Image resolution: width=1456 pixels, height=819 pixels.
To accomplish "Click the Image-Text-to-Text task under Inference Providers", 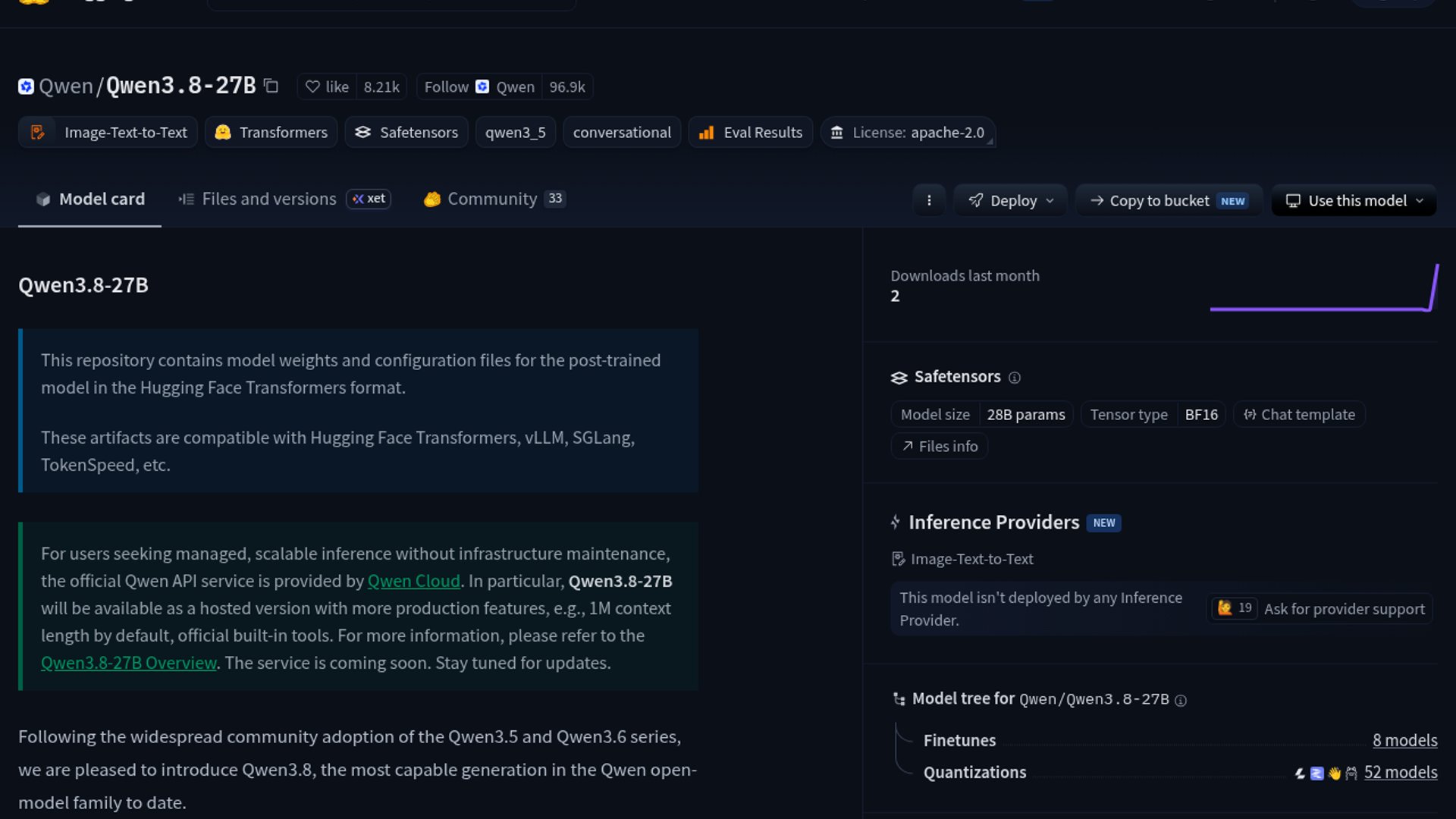I will point(962,560).
